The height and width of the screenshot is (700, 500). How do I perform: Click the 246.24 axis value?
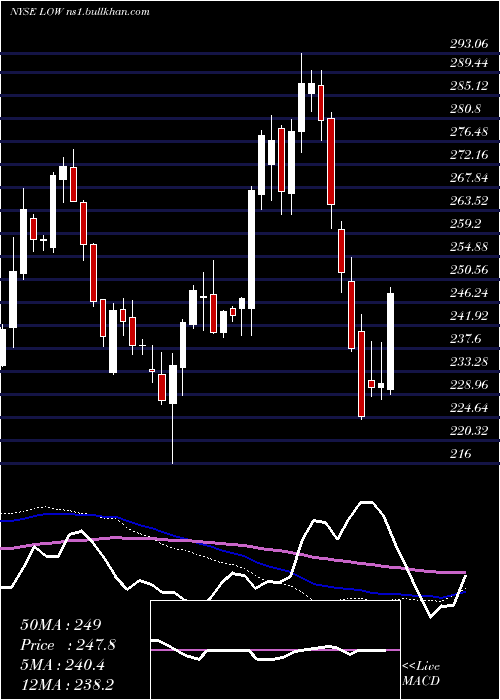click(468, 293)
